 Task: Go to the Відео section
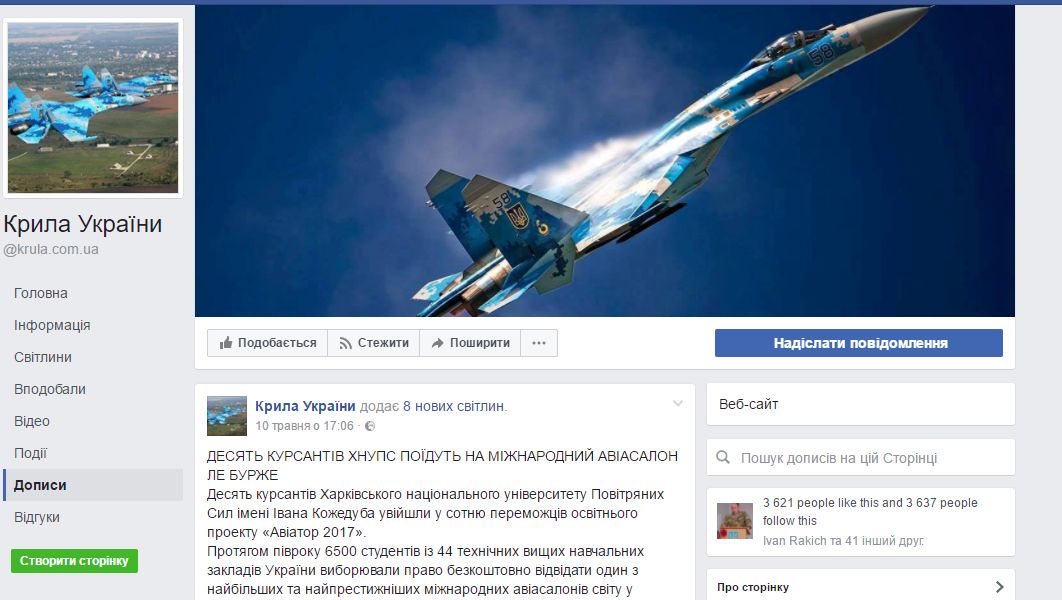click(32, 421)
